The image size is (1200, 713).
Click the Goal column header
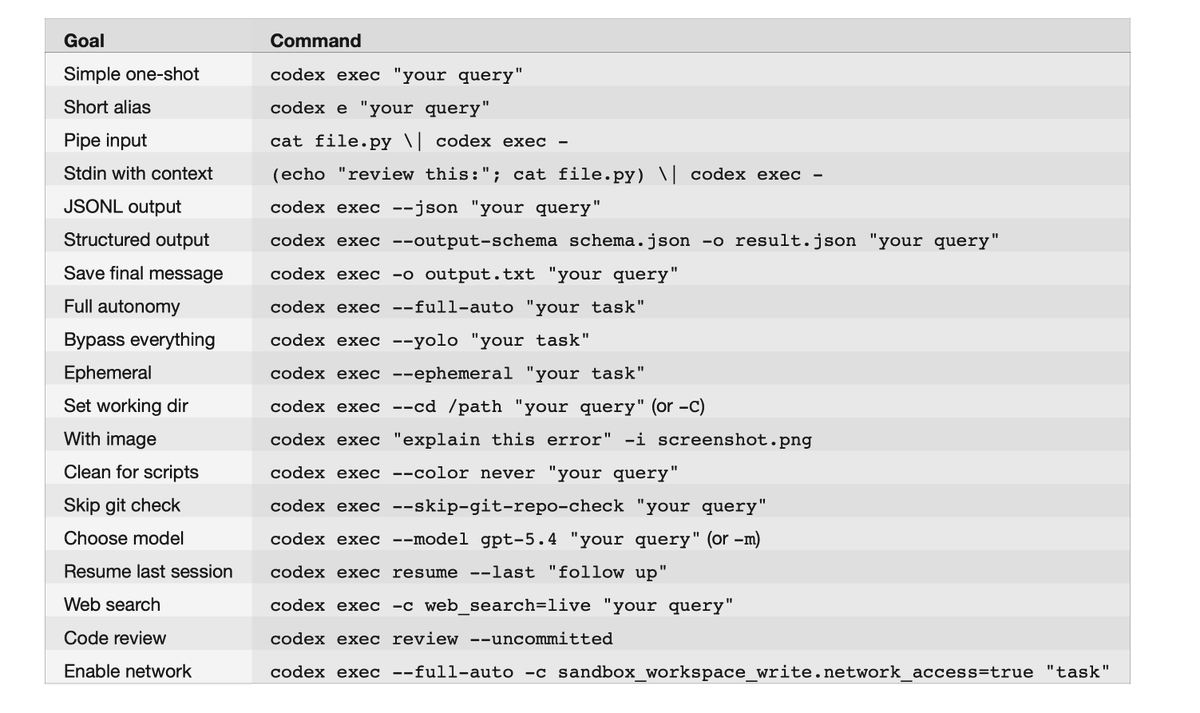pos(84,41)
